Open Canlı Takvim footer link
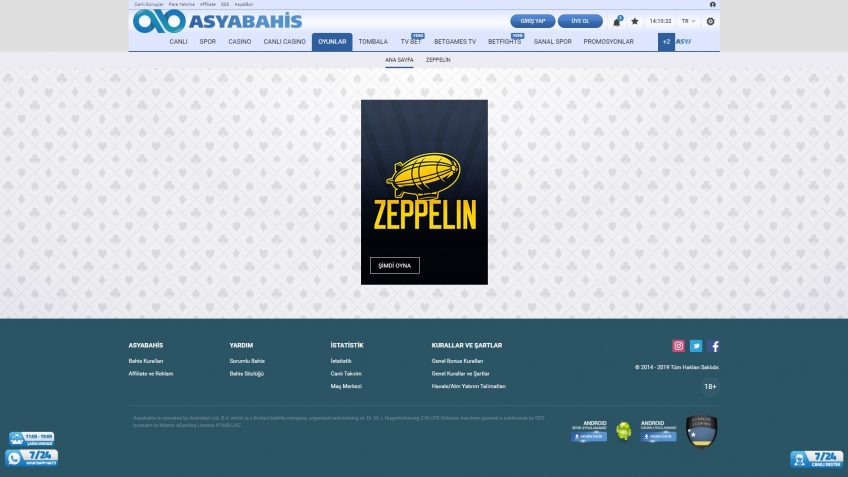 (x=346, y=374)
